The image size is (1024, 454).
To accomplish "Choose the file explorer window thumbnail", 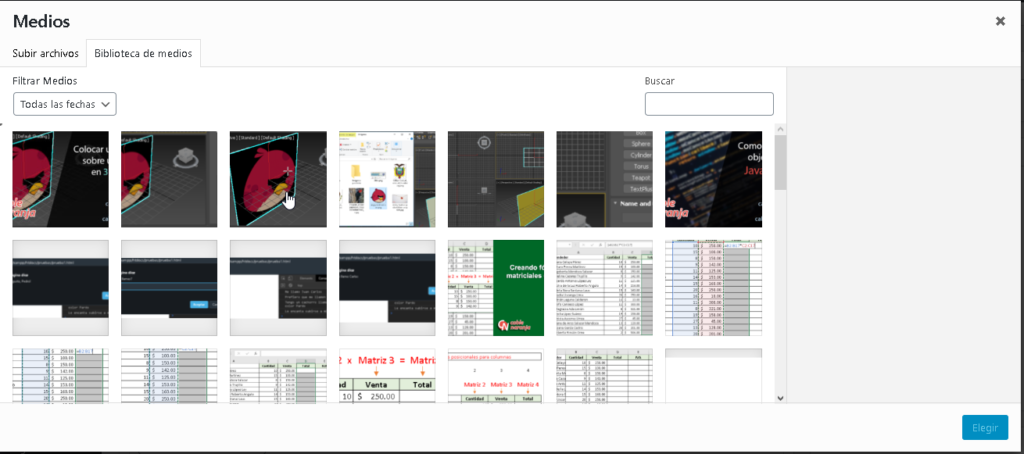I will click(x=387, y=179).
